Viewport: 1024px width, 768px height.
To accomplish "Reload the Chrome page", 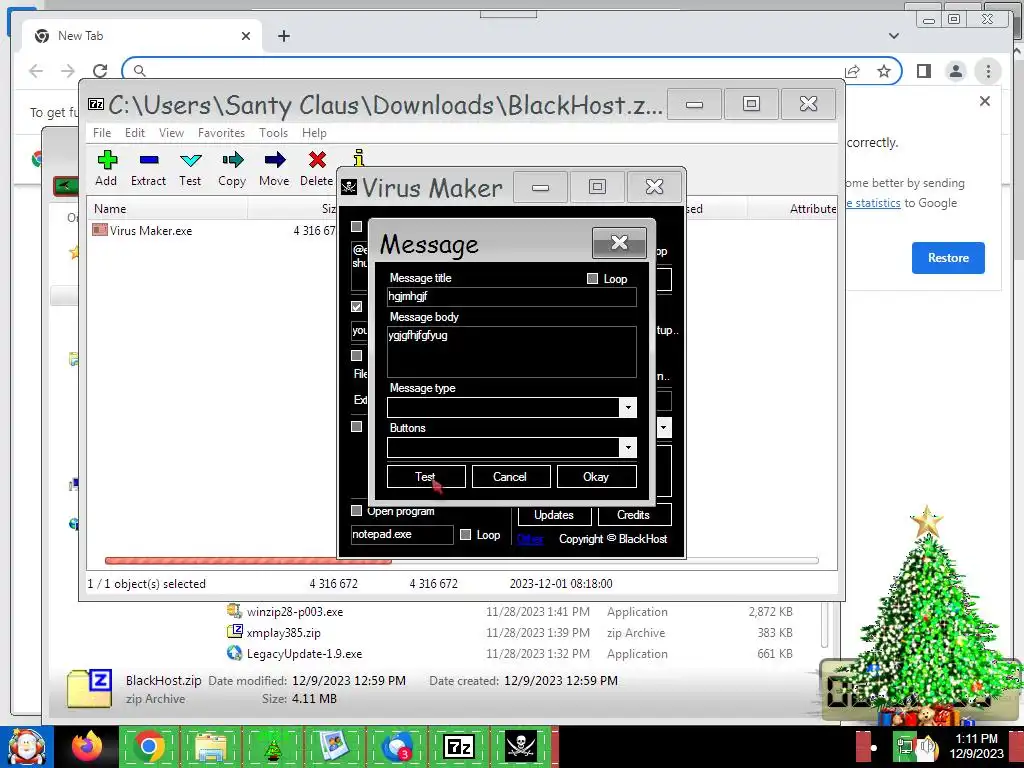I will (x=99, y=71).
